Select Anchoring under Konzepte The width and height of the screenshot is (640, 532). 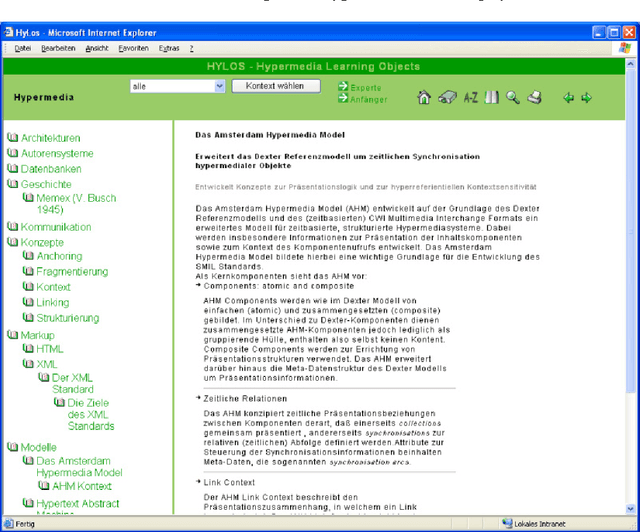point(59,256)
